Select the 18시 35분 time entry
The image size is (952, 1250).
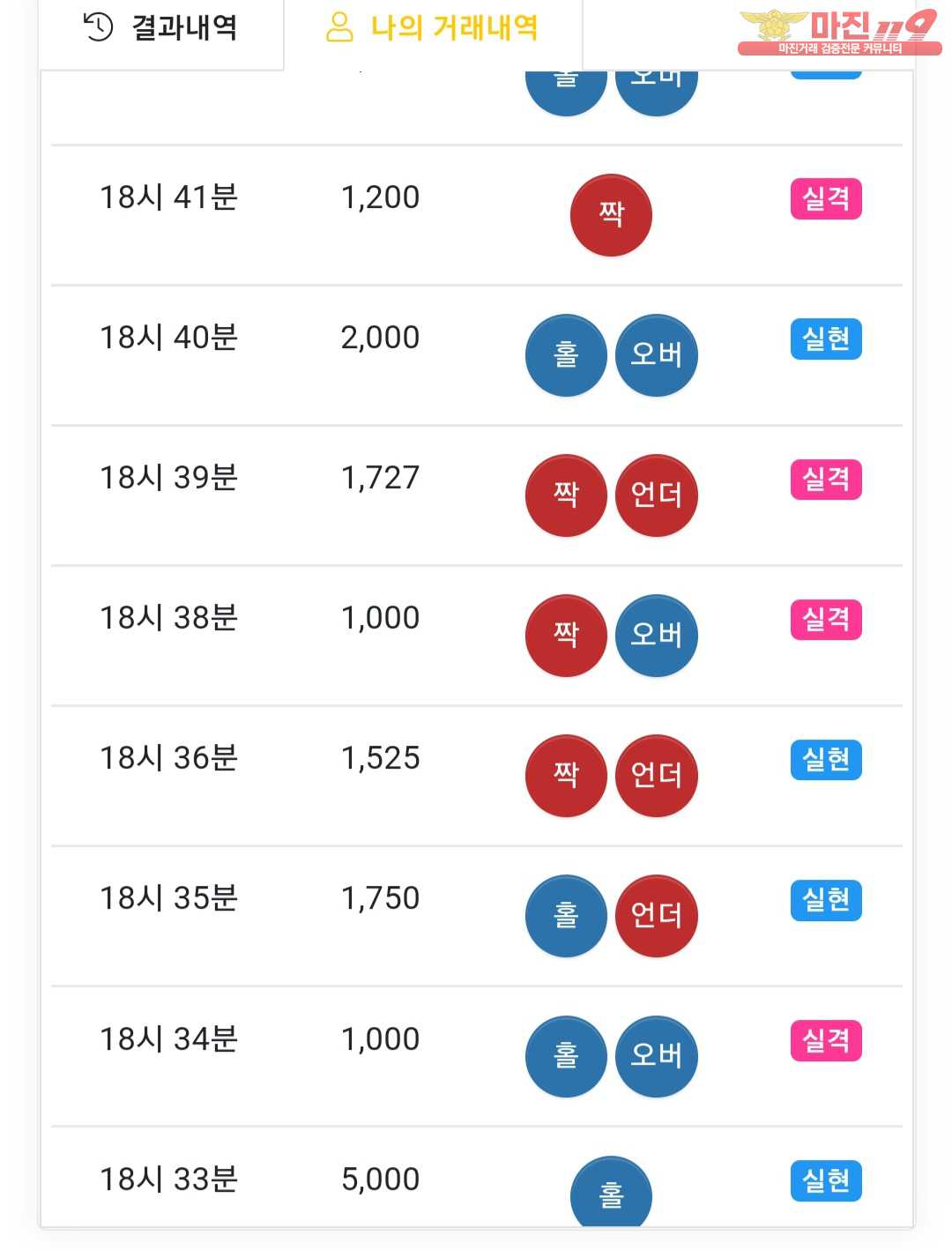tap(168, 898)
